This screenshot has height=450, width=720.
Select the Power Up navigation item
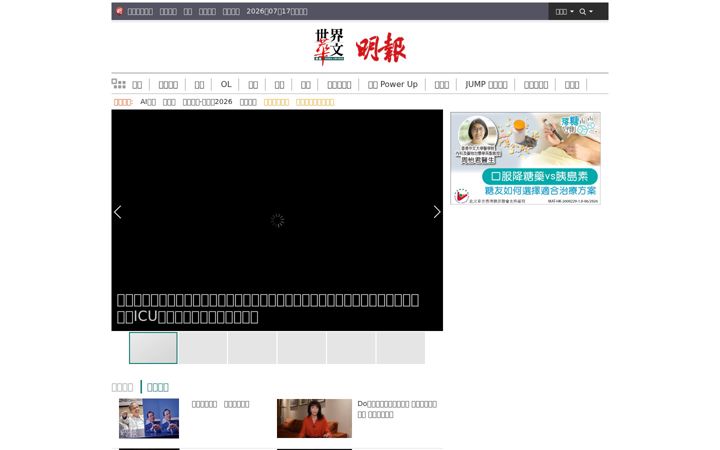(393, 84)
